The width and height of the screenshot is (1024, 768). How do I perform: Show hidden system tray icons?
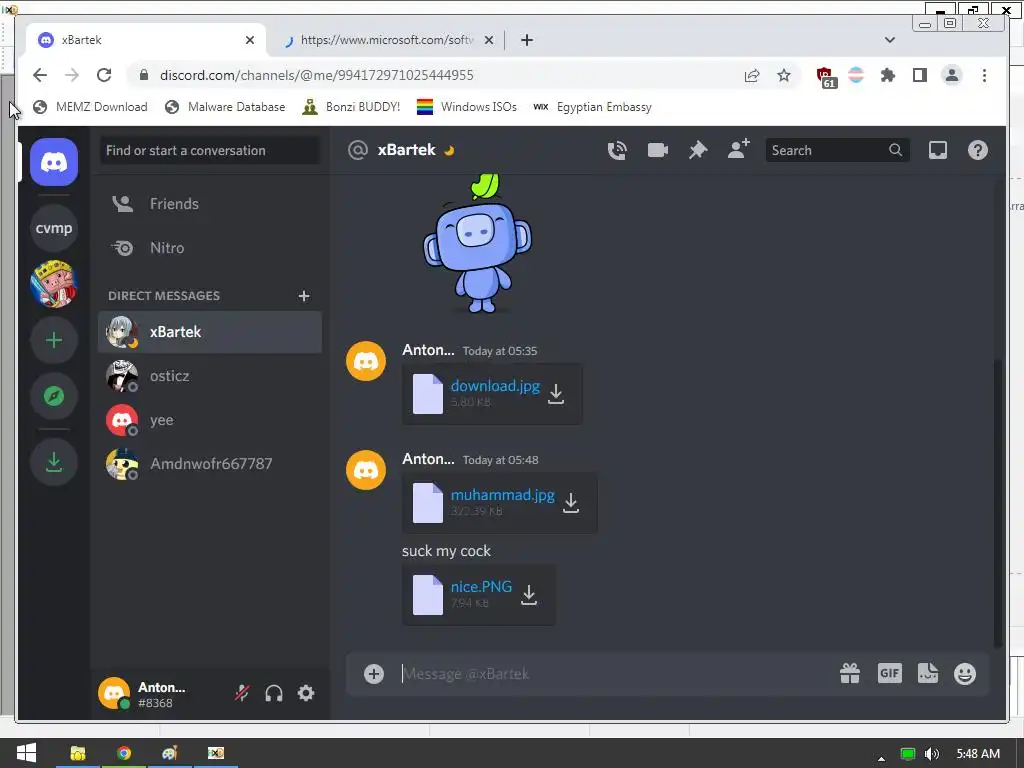coord(881,758)
